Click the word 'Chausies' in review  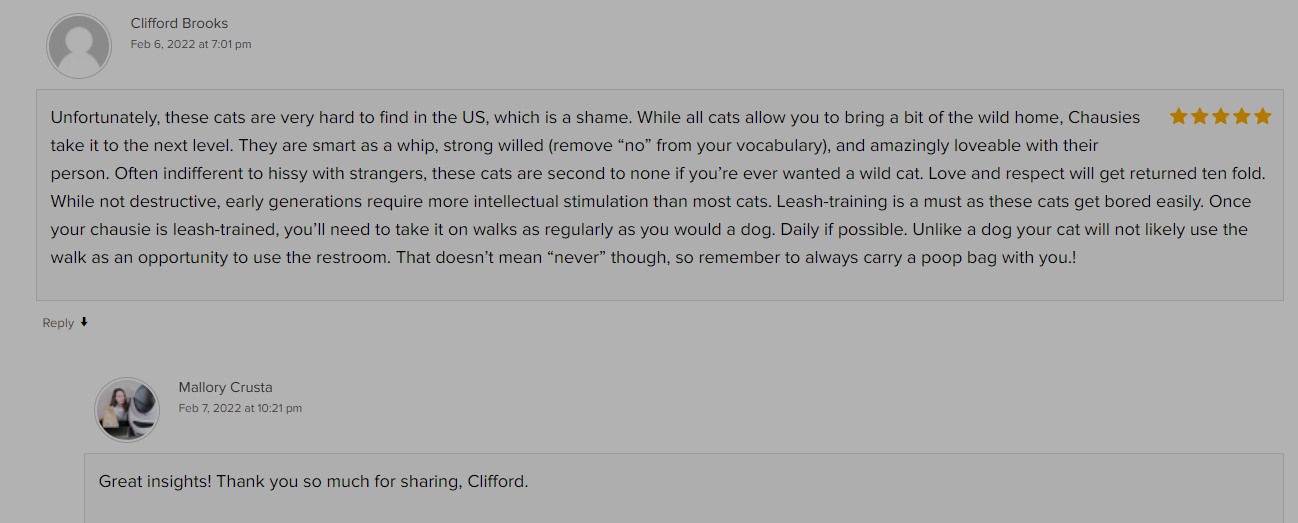click(1104, 117)
